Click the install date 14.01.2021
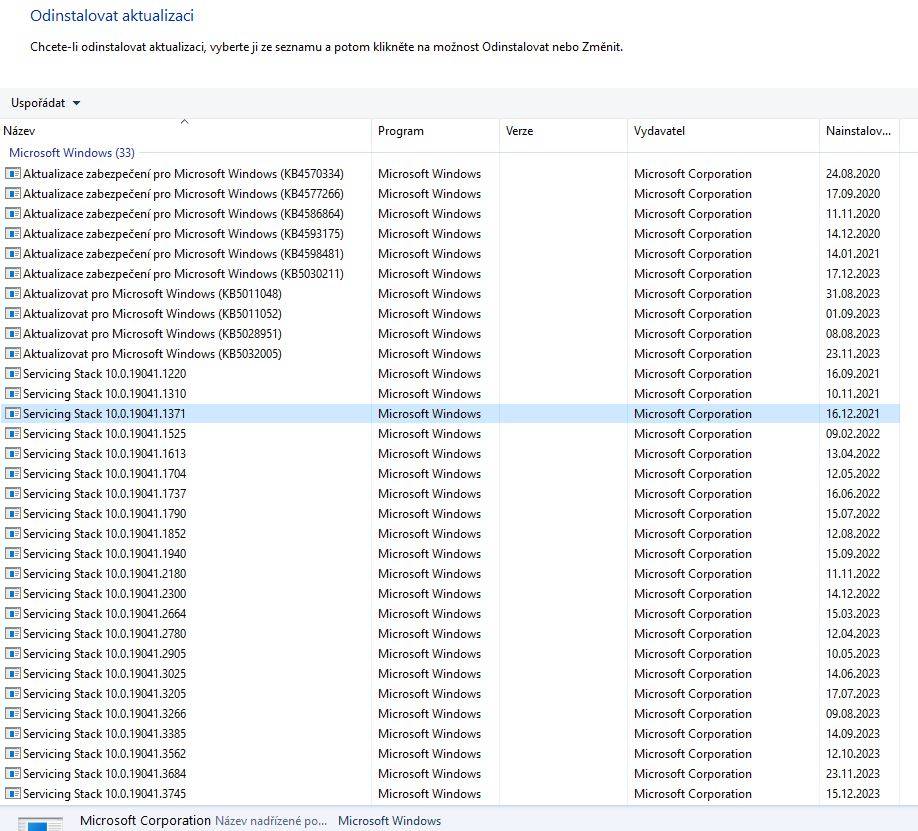918x831 pixels. pos(852,254)
